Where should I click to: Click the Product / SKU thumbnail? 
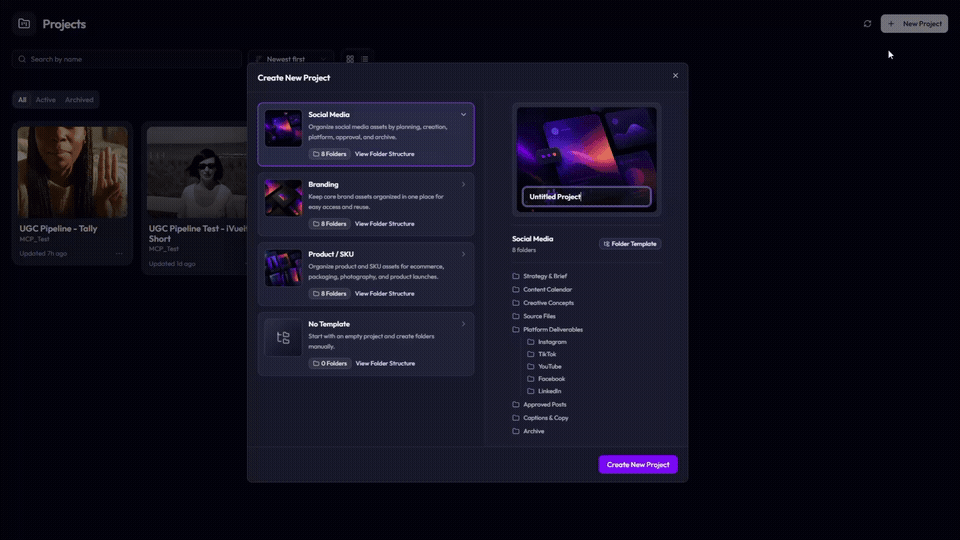283,268
